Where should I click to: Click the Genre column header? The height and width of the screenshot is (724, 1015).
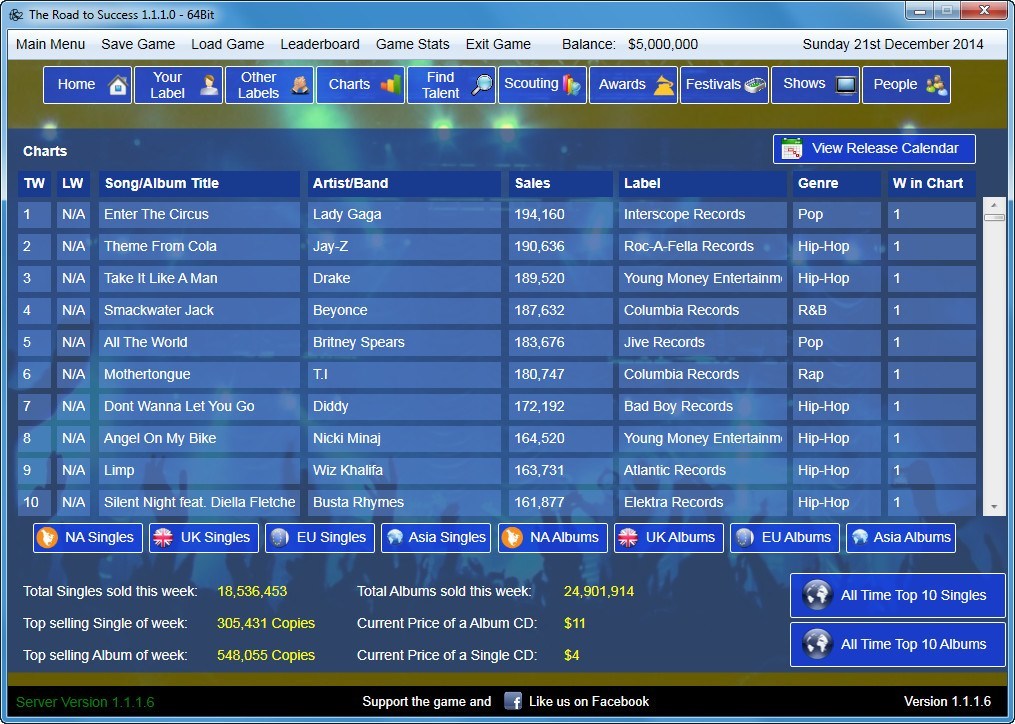coord(836,183)
